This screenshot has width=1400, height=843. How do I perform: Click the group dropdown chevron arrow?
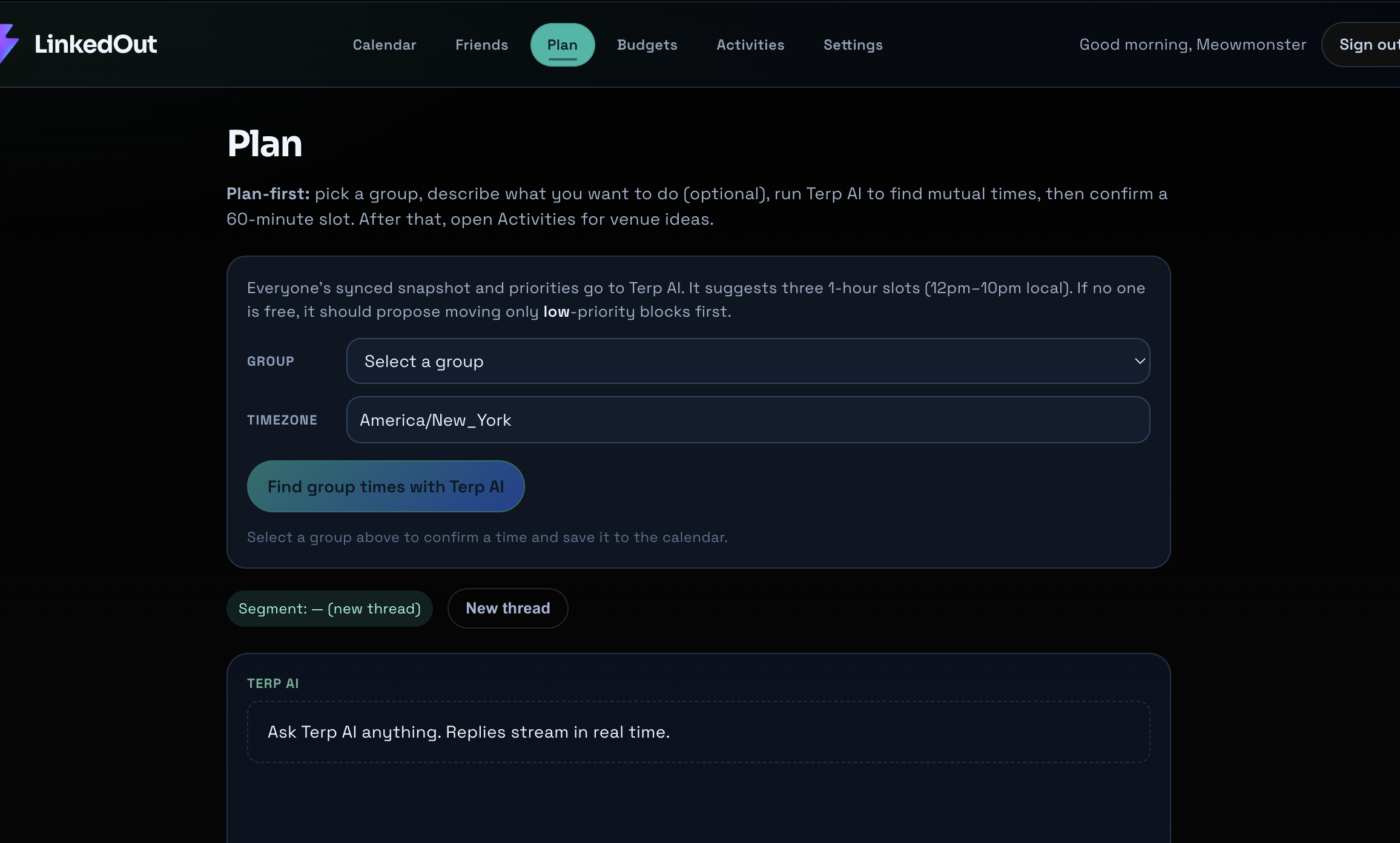1139,361
